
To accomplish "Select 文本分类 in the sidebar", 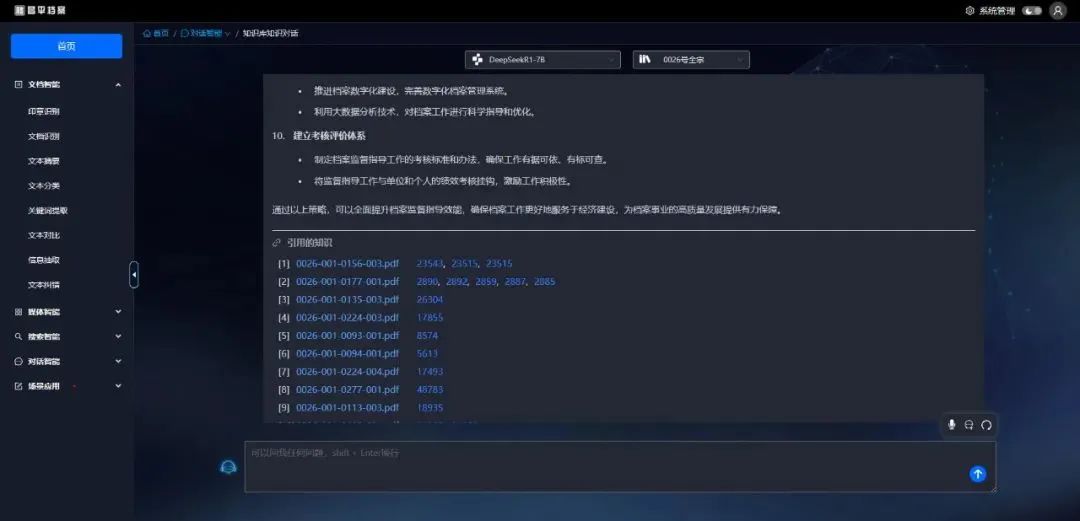I will tap(44, 186).
